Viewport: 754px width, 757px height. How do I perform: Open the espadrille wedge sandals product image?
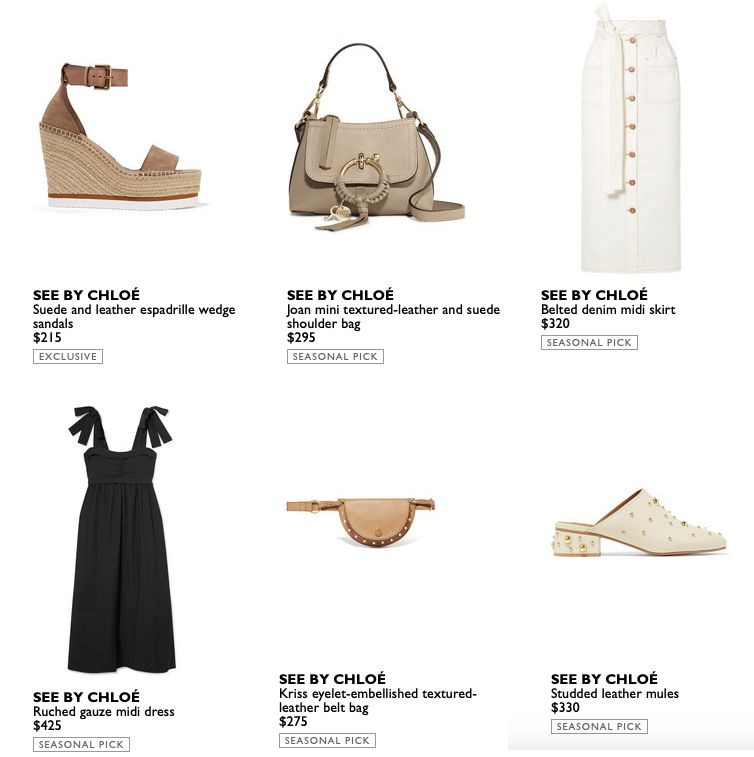click(x=121, y=136)
